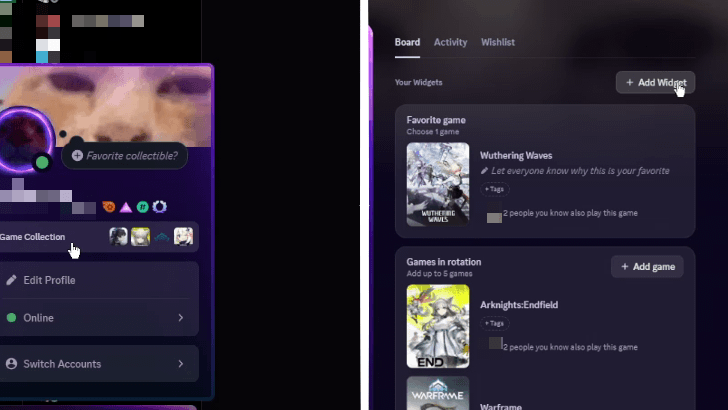Click the profile banner image
728x410 pixels.
coord(106,105)
